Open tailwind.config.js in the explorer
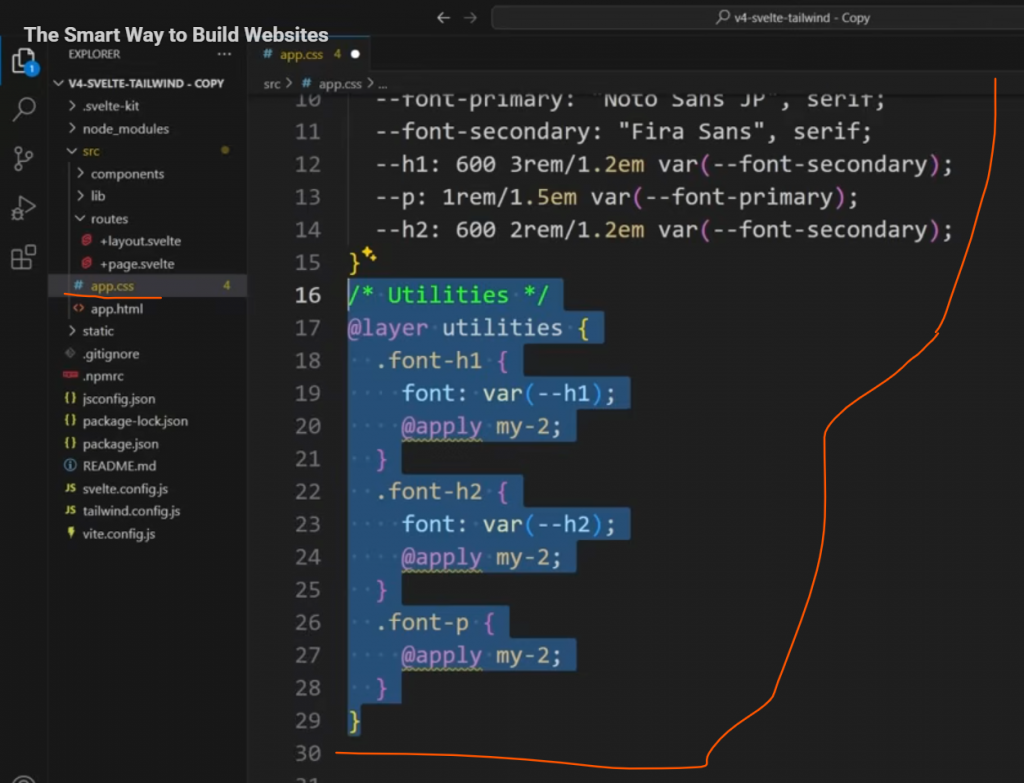Screen dimensions: 1024x783 131,511
